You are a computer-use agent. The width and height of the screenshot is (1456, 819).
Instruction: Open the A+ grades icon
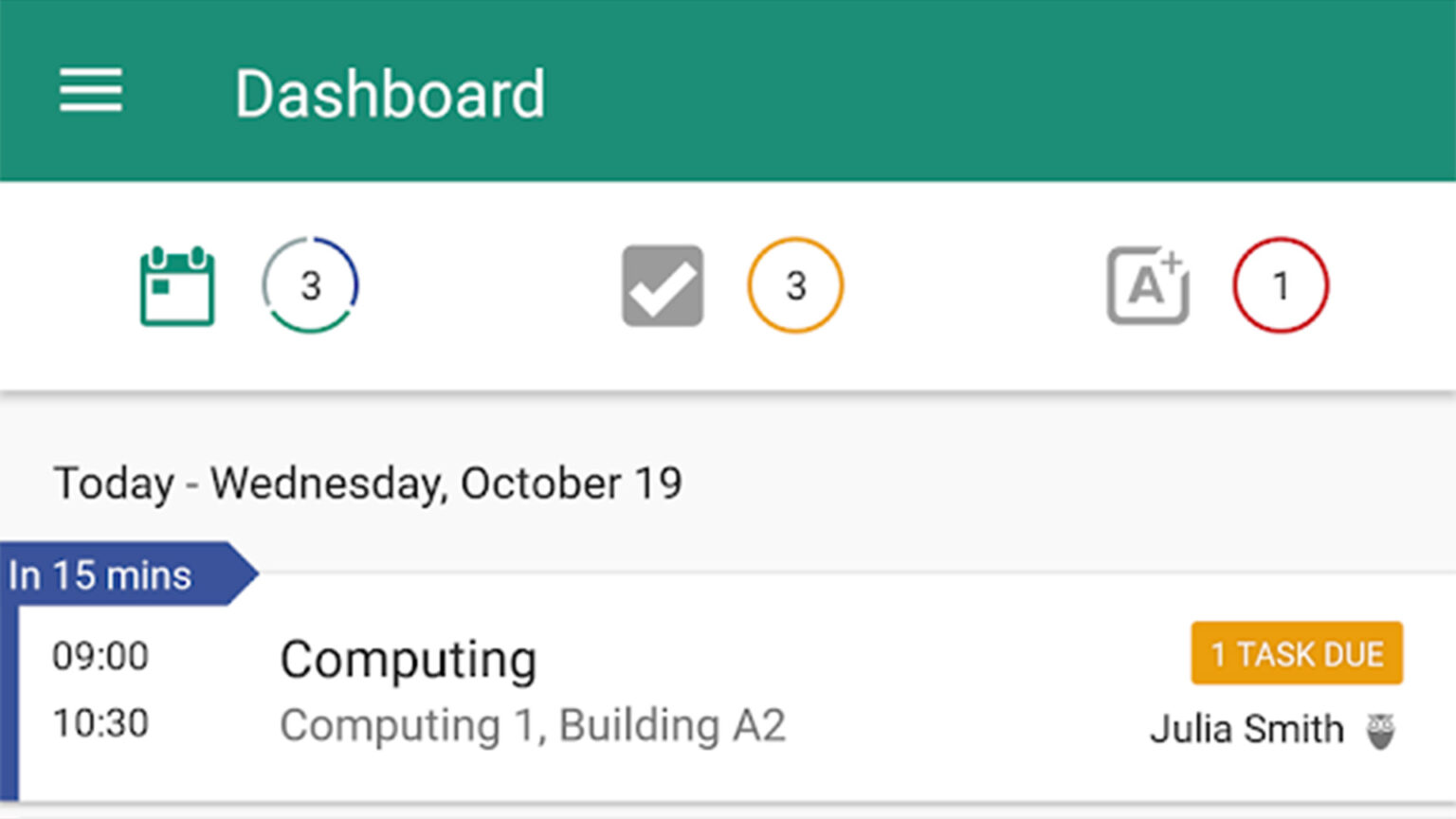1146,285
